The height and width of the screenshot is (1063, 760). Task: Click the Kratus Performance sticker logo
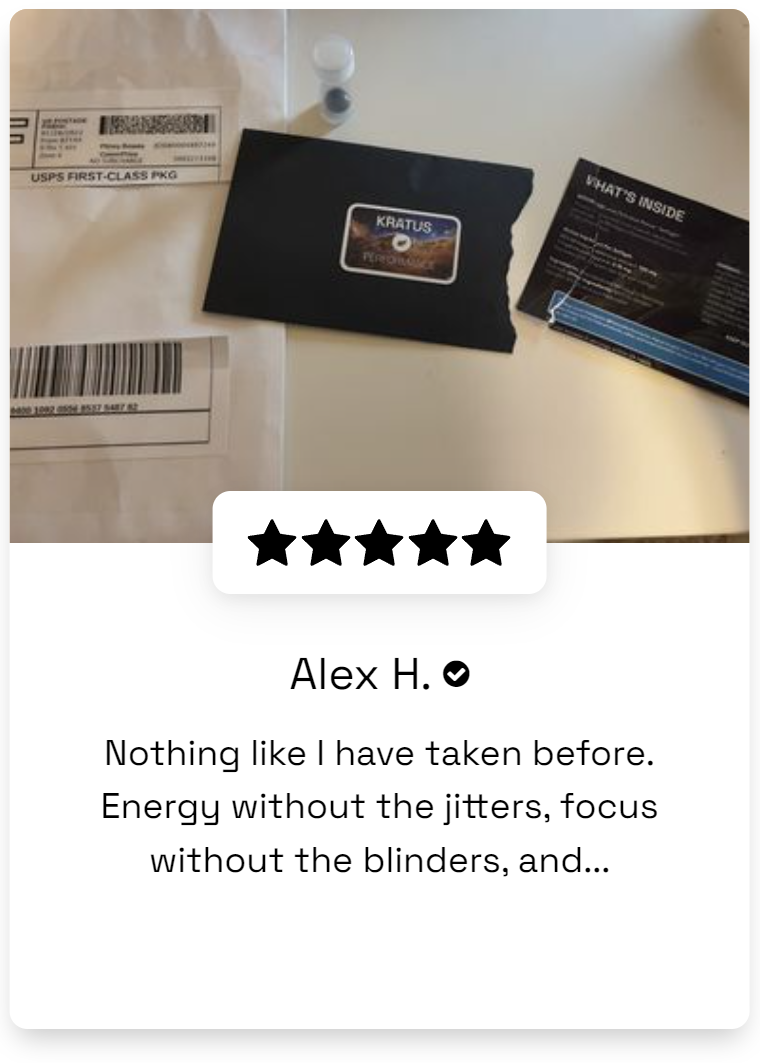[x=401, y=243]
